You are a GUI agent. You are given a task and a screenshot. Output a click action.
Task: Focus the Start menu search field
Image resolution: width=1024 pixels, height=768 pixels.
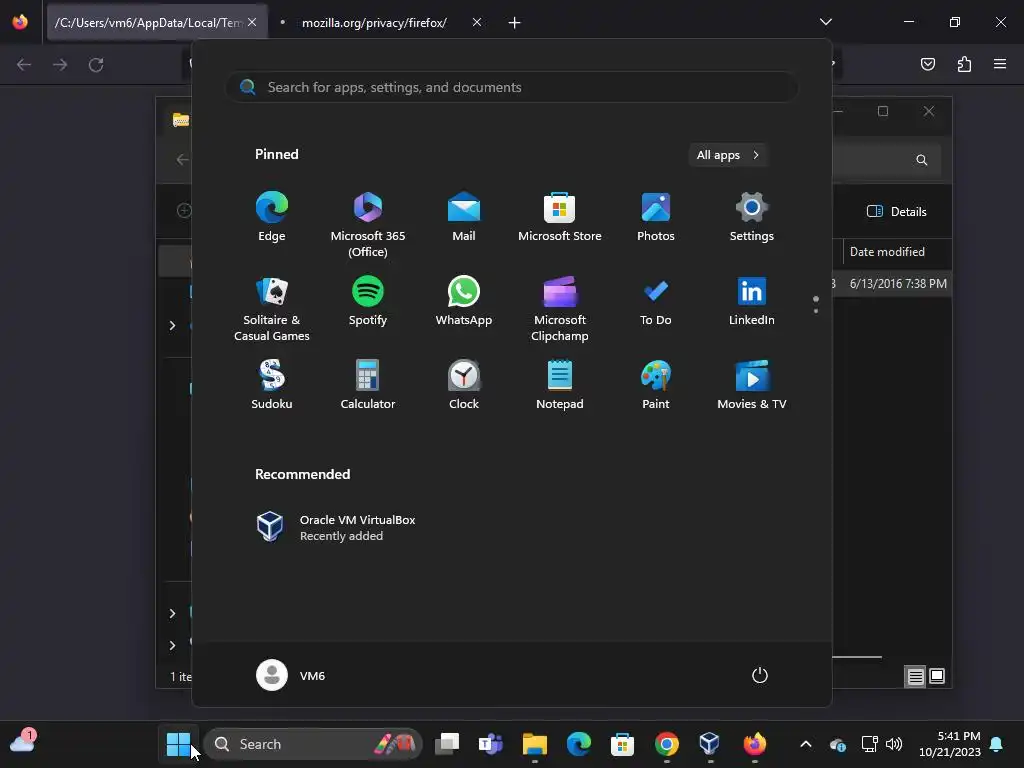pos(512,87)
